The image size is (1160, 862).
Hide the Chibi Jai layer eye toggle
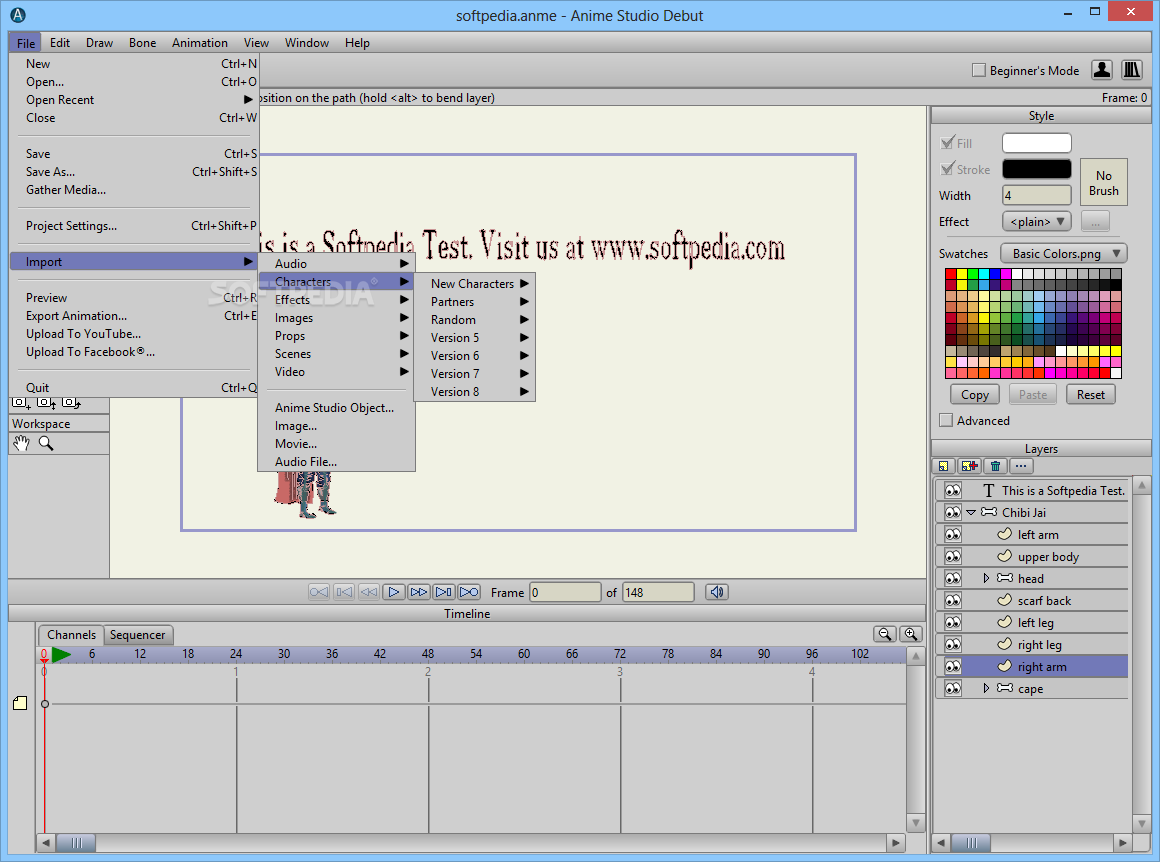(x=953, y=512)
